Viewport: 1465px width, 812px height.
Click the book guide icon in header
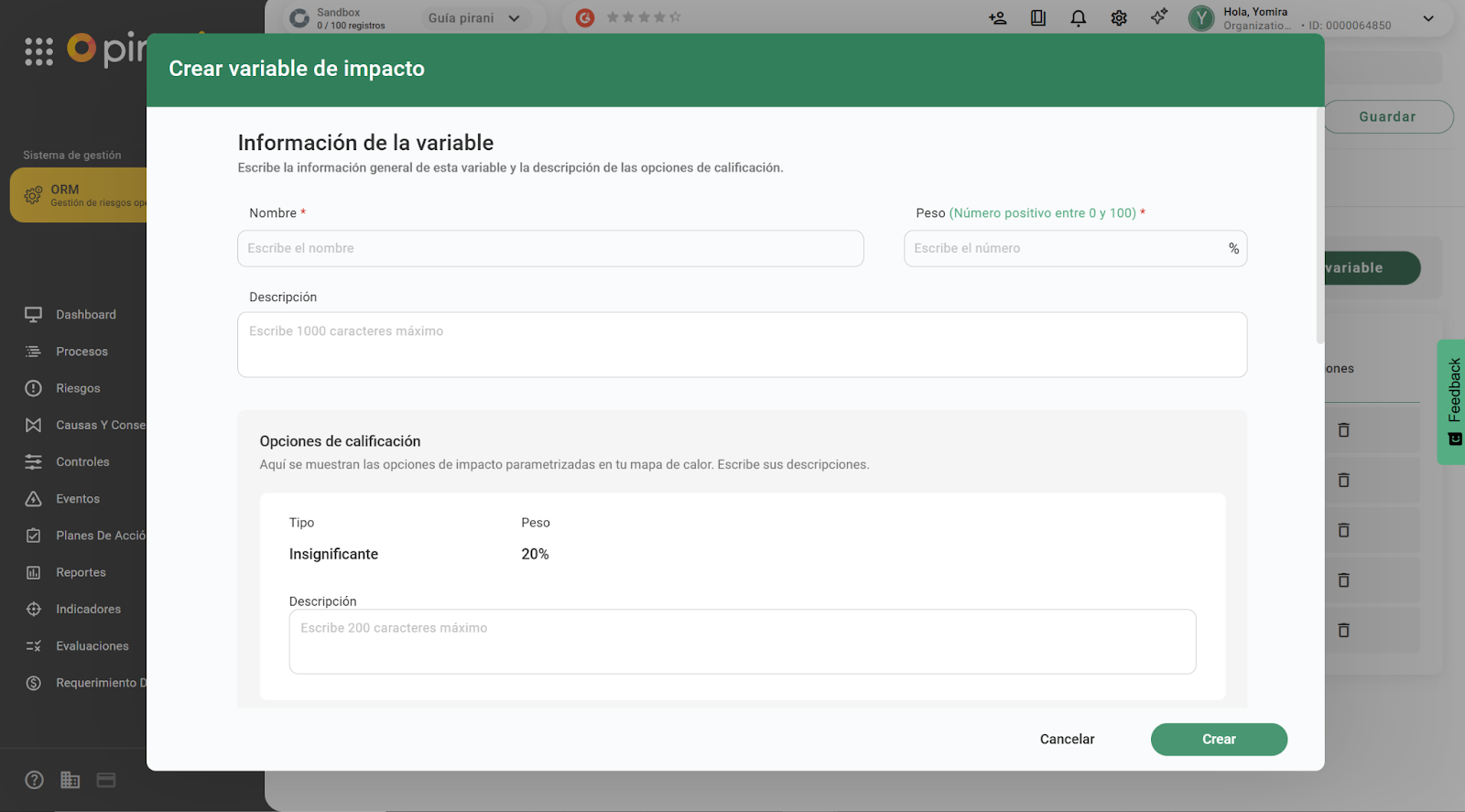1037,18
